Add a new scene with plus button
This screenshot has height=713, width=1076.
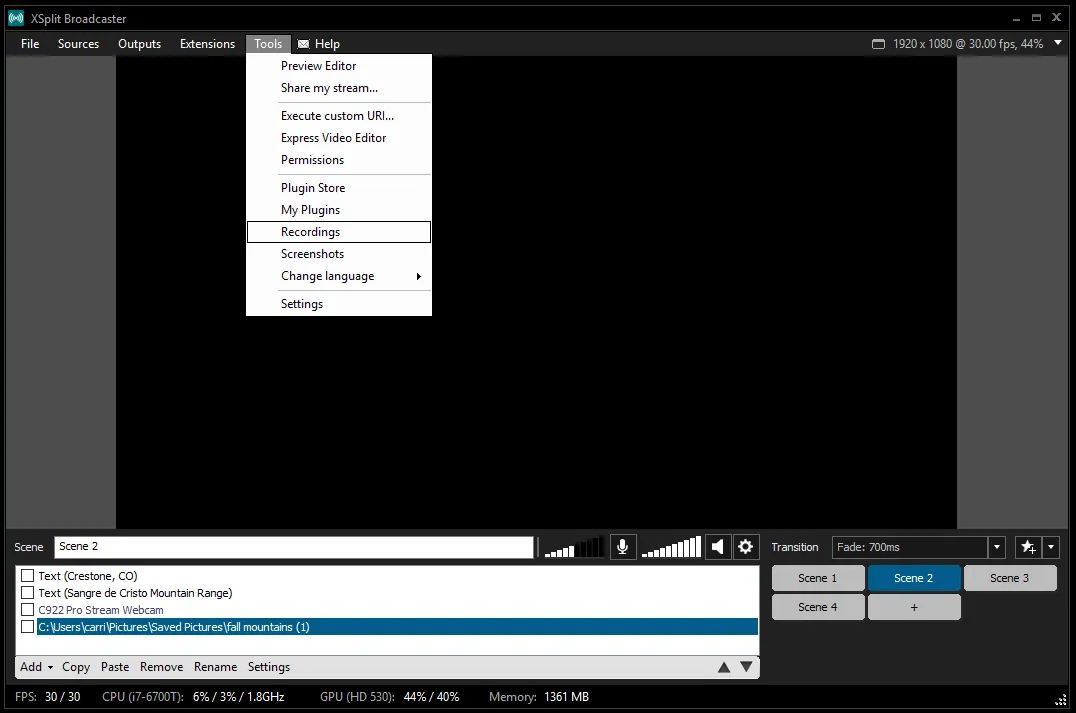(914, 607)
